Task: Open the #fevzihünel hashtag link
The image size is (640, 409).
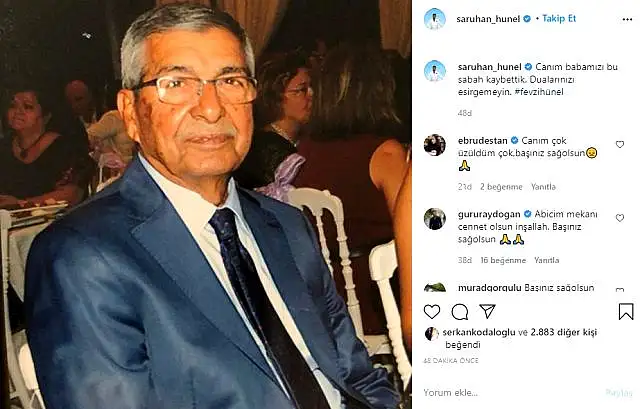Action: click(539, 92)
